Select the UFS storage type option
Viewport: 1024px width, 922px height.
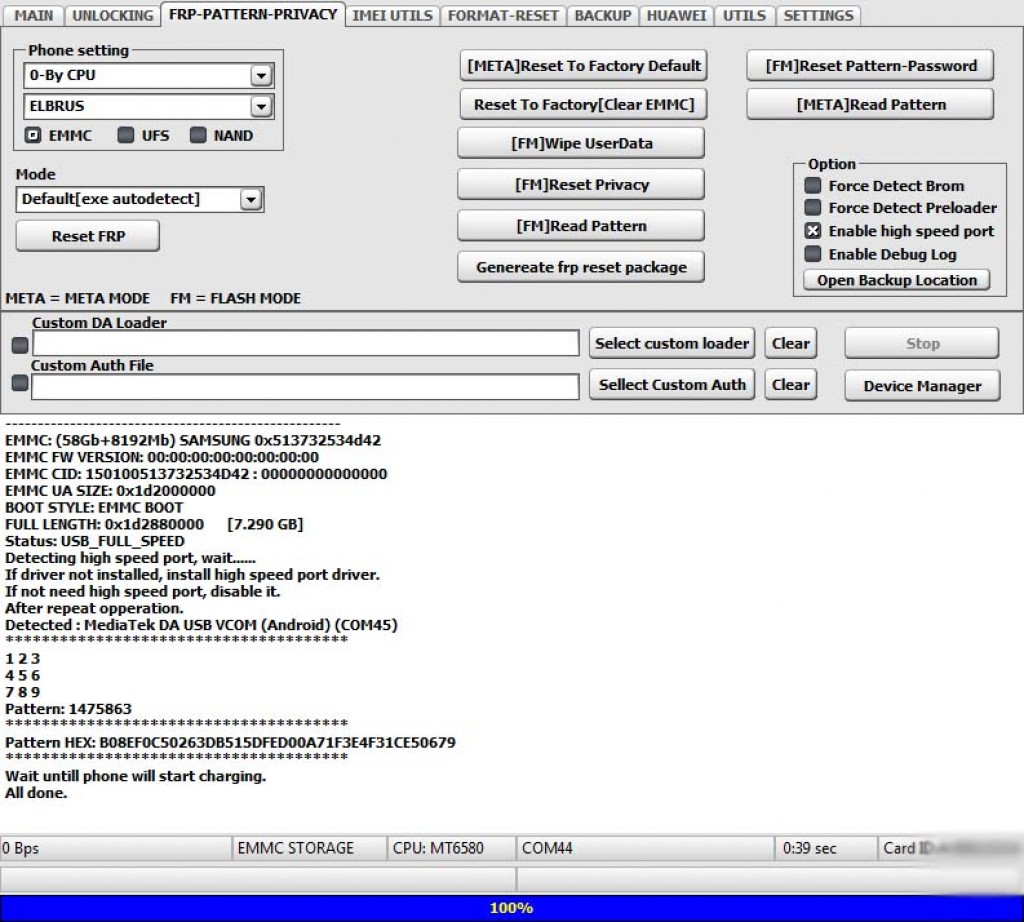click(x=126, y=135)
